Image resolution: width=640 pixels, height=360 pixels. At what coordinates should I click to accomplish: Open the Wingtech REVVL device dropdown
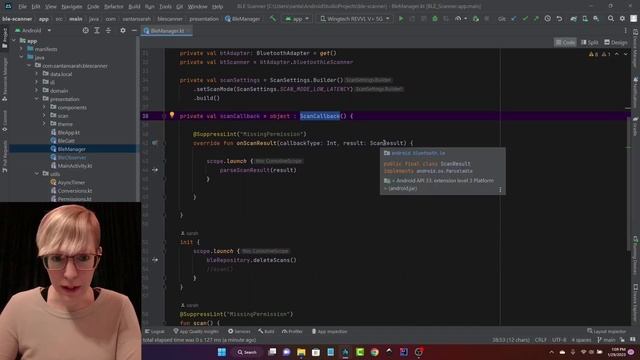(355, 19)
